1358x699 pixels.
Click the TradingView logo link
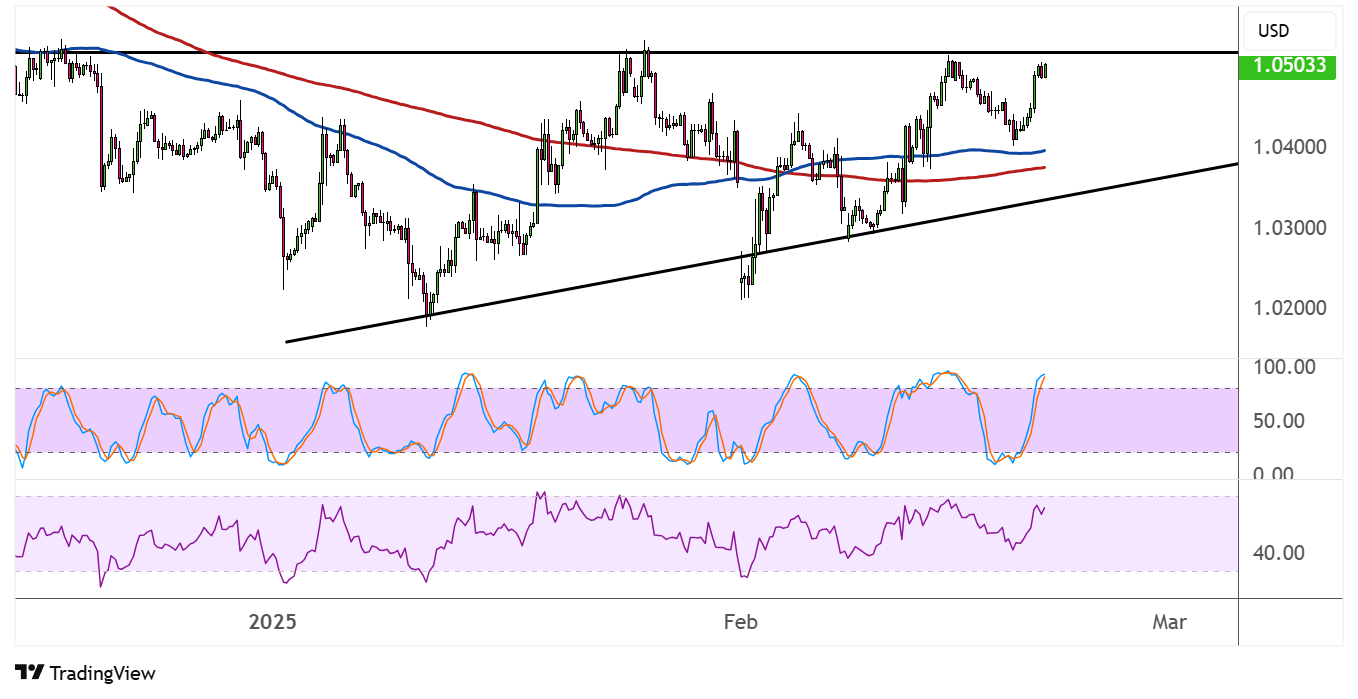(x=86, y=673)
